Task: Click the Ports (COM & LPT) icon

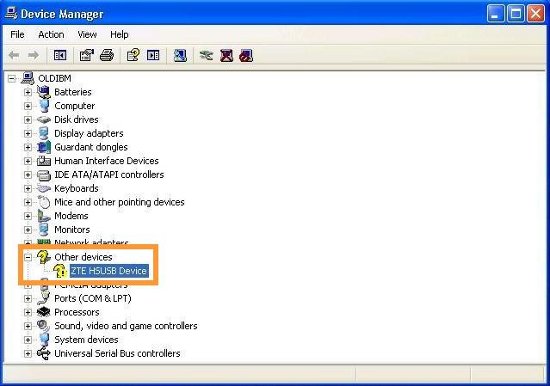Action: point(44,298)
